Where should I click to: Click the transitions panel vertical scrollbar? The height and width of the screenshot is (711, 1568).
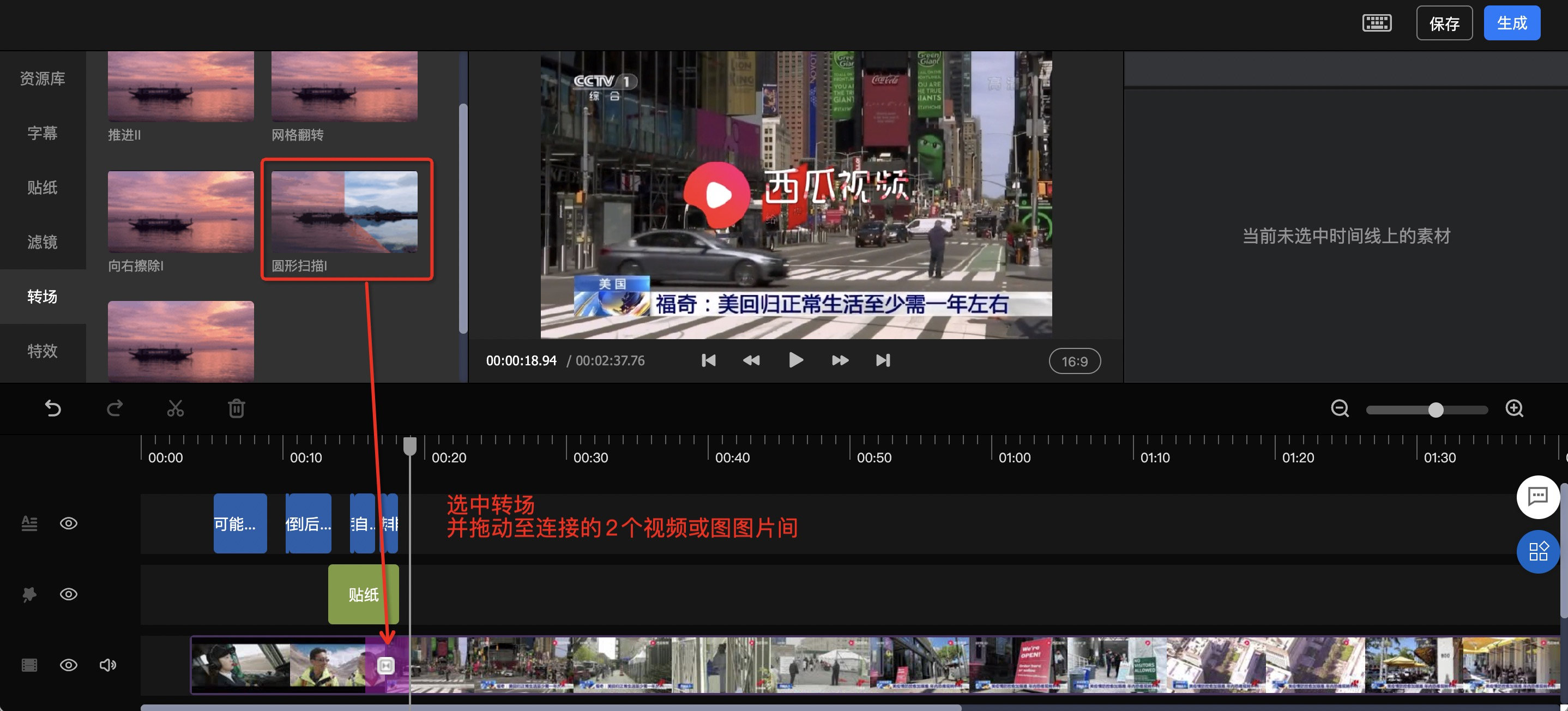pyautogui.click(x=463, y=219)
